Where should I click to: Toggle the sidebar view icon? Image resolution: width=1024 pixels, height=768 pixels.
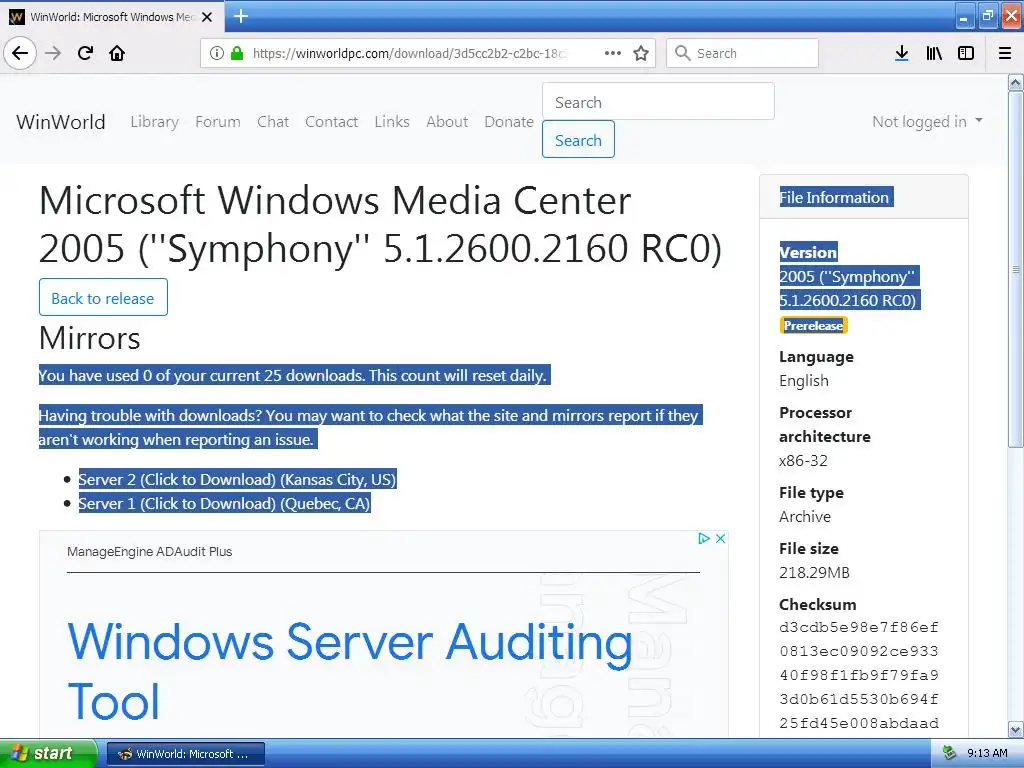966,53
